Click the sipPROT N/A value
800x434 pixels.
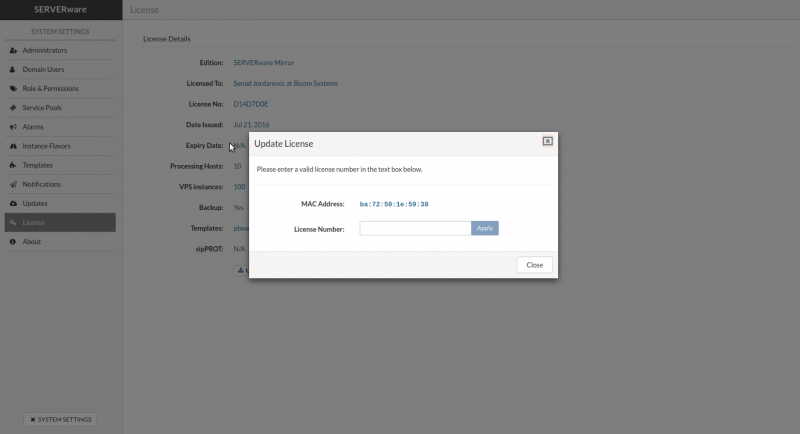[x=239, y=249]
